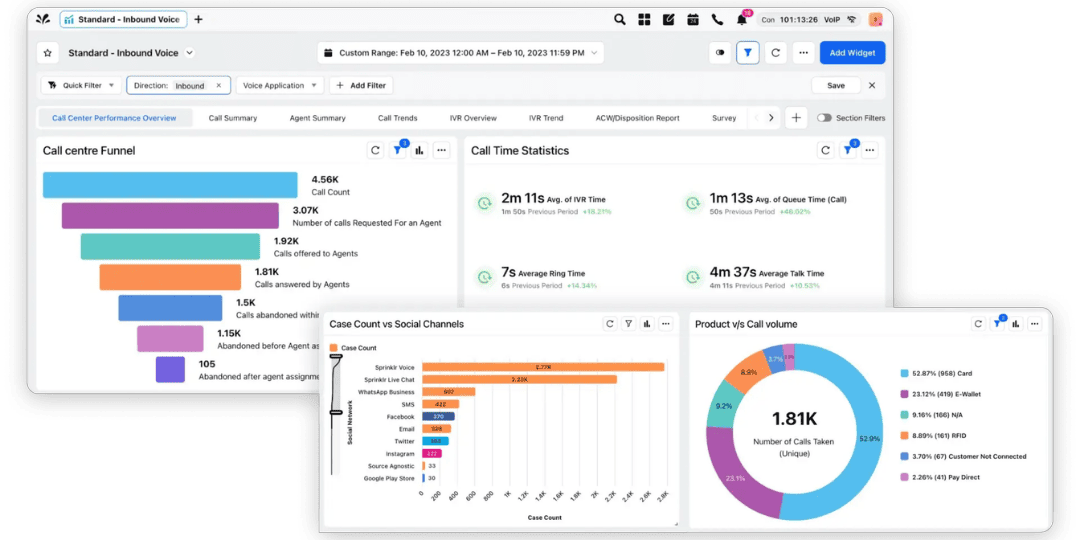This screenshot has height=540, width=1080.
Task: Open the IVR Overview tab
Action: coord(472,118)
